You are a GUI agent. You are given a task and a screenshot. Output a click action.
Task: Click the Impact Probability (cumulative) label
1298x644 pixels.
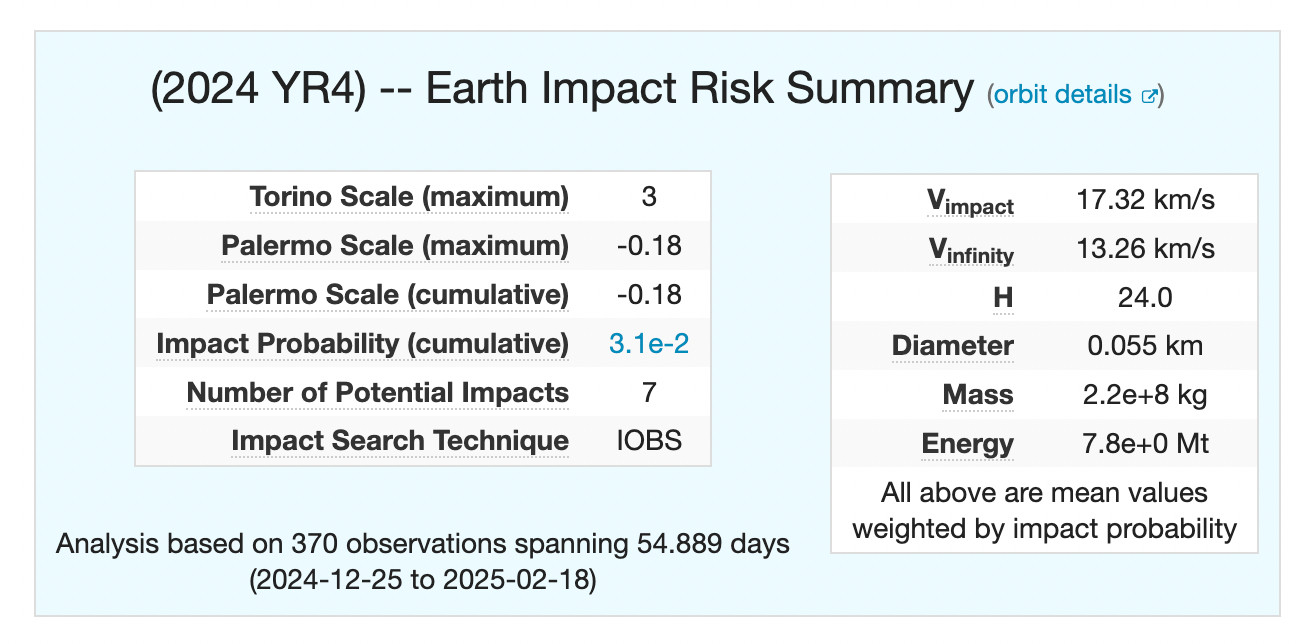[x=362, y=344]
